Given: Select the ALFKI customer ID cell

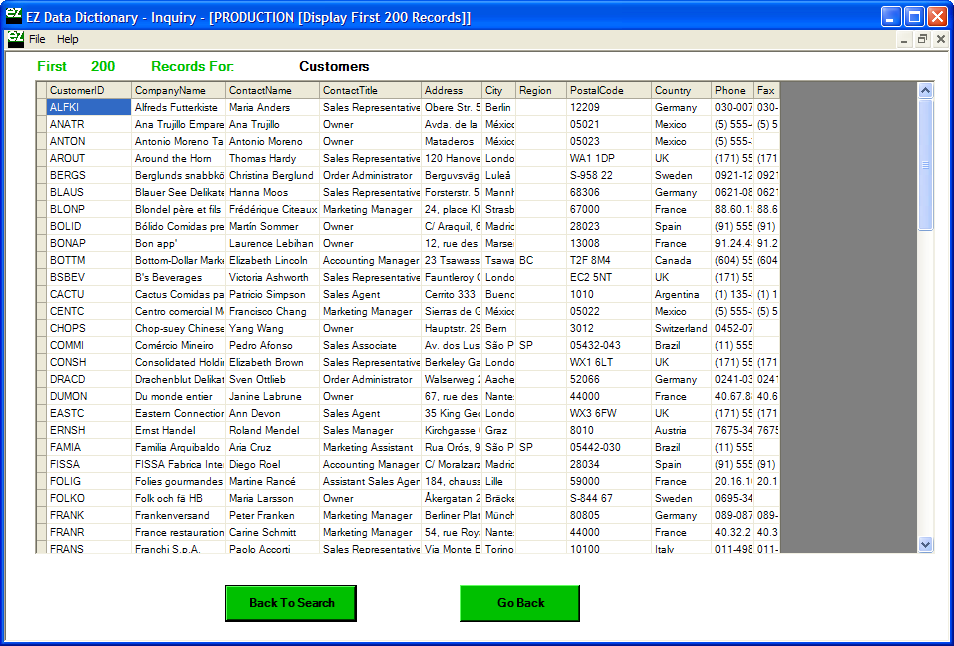Looking at the screenshot, I should [88, 107].
